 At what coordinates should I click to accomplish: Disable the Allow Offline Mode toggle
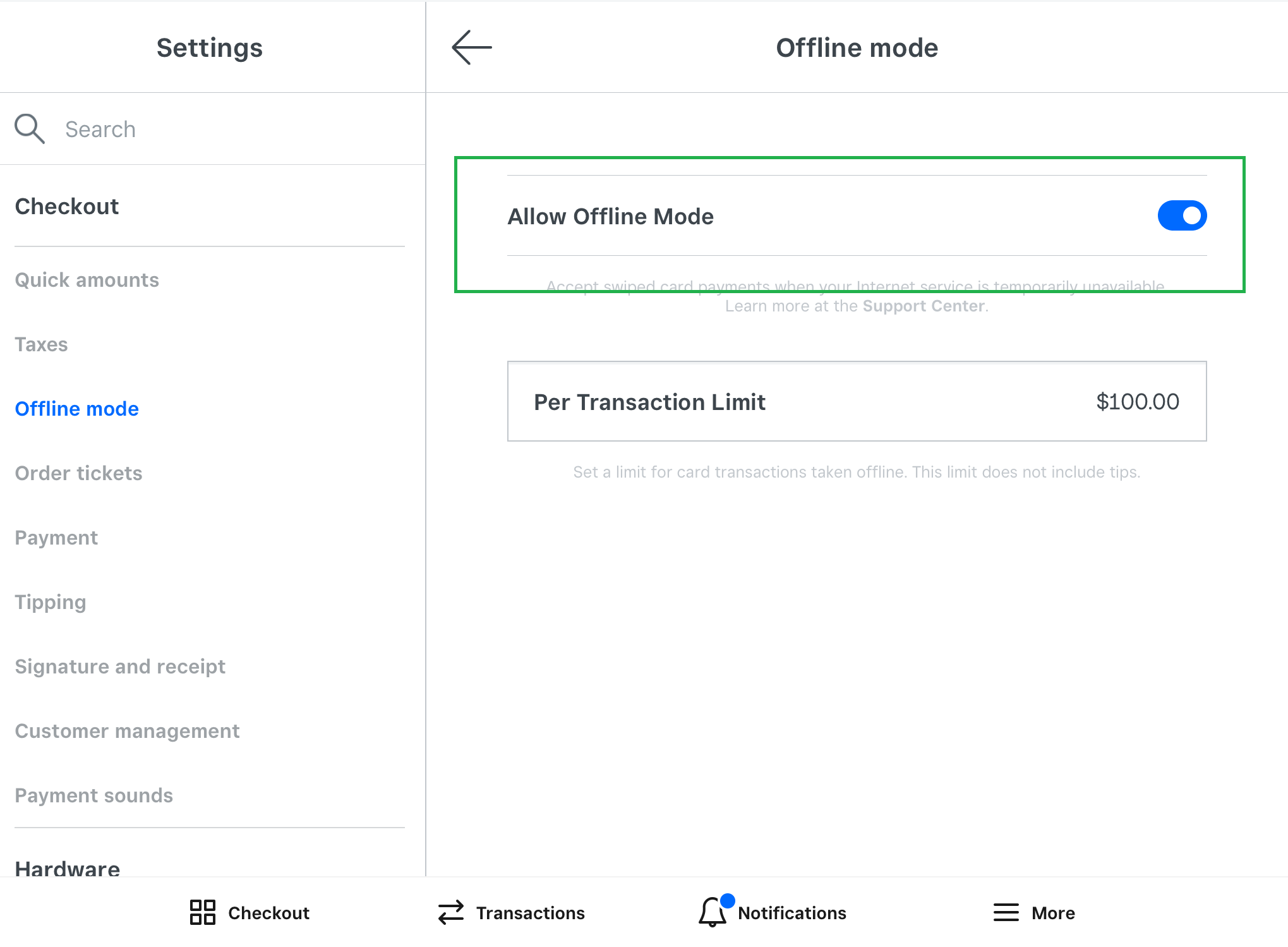[x=1182, y=216]
